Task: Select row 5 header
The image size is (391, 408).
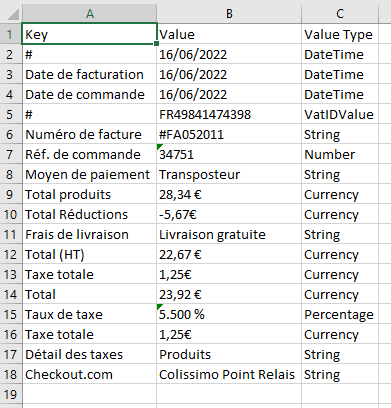Action: (10, 114)
